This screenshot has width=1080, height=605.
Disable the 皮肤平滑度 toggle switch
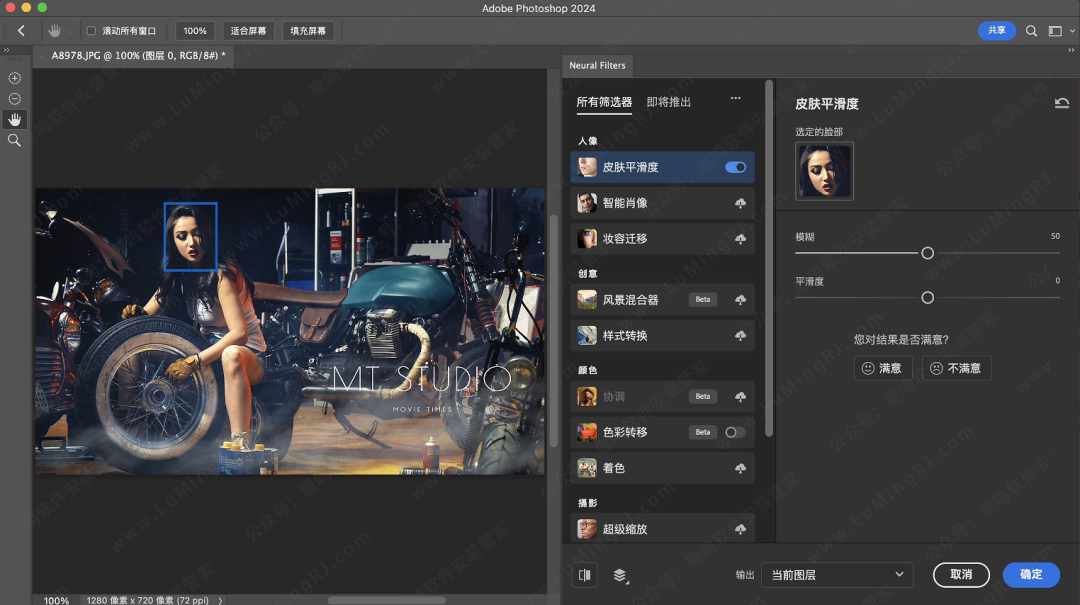tap(735, 167)
